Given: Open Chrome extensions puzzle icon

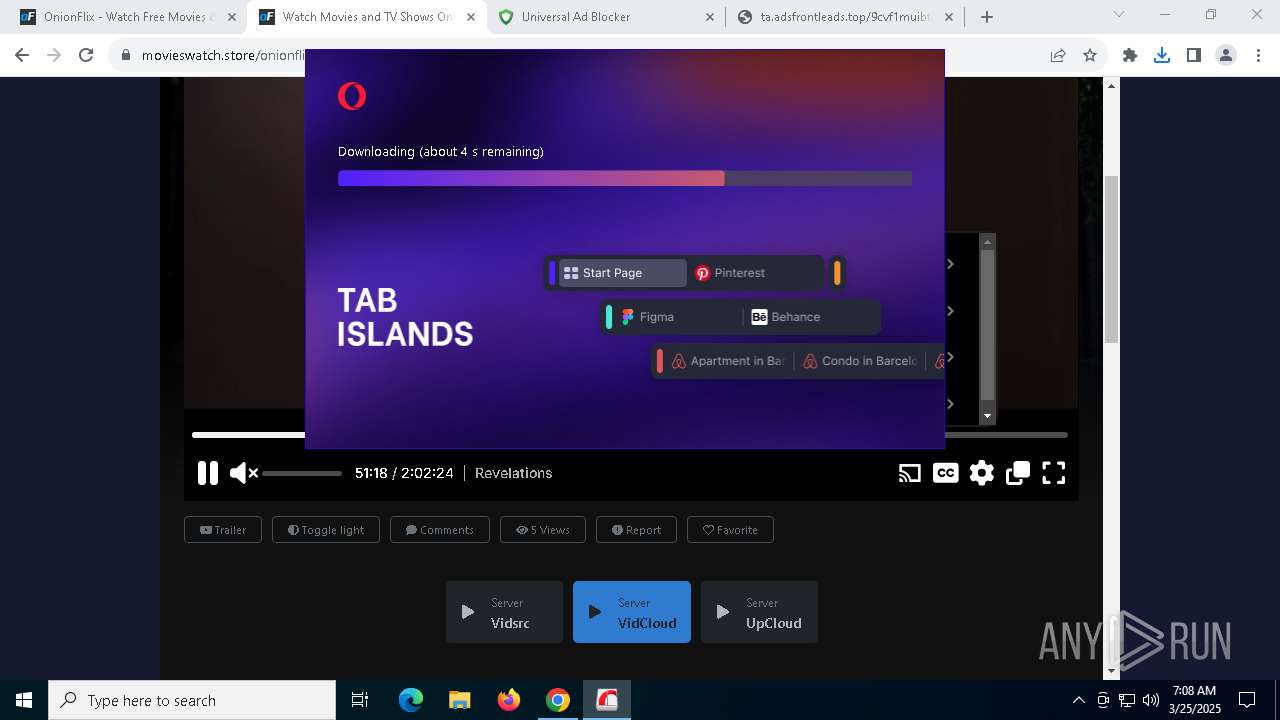Looking at the screenshot, I should coord(1130,56).
